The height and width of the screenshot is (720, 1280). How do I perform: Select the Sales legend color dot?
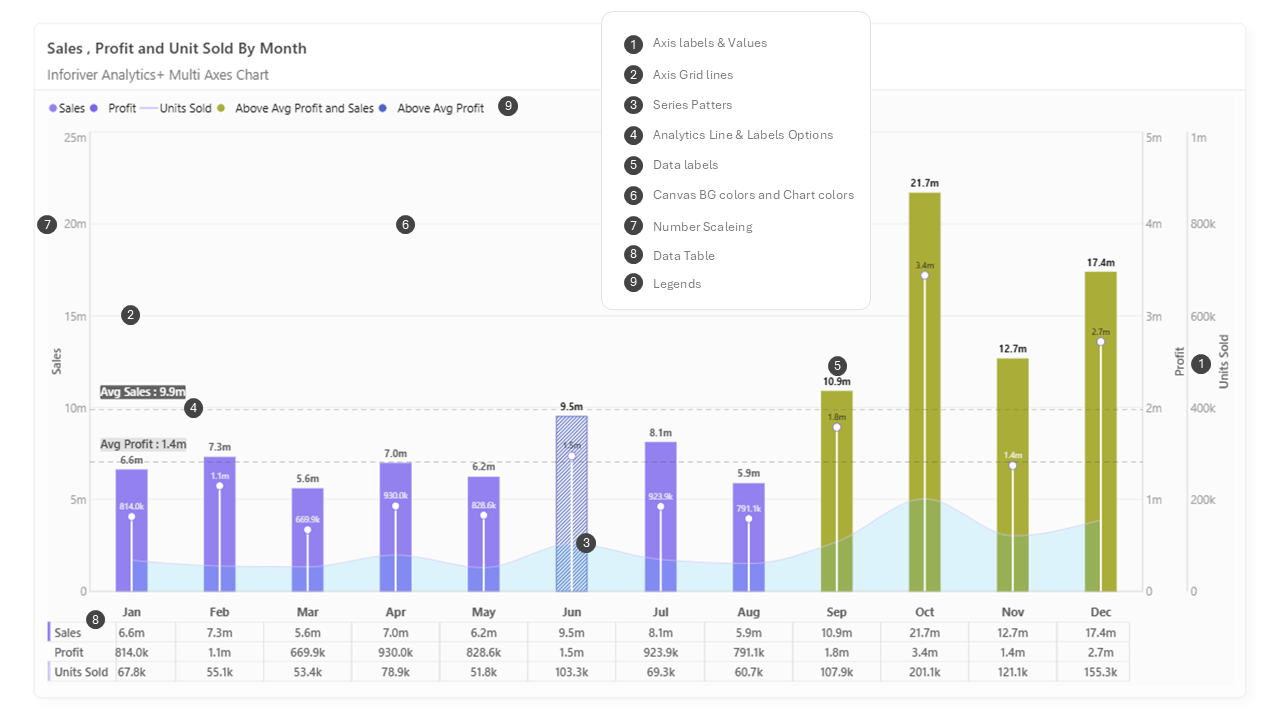pos(53,108)
